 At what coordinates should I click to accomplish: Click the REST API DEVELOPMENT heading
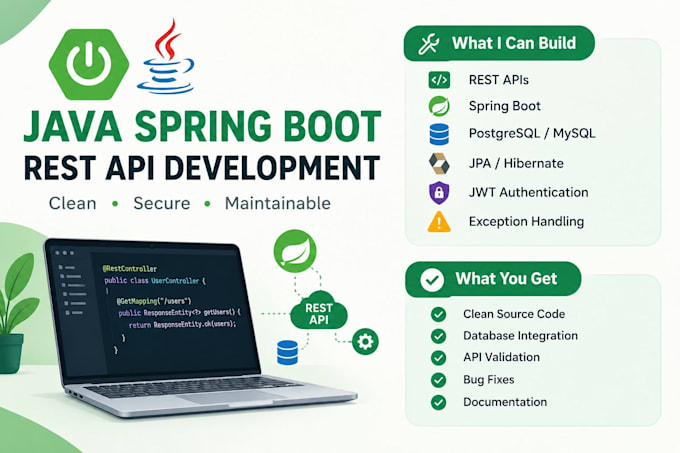point(202,168)
